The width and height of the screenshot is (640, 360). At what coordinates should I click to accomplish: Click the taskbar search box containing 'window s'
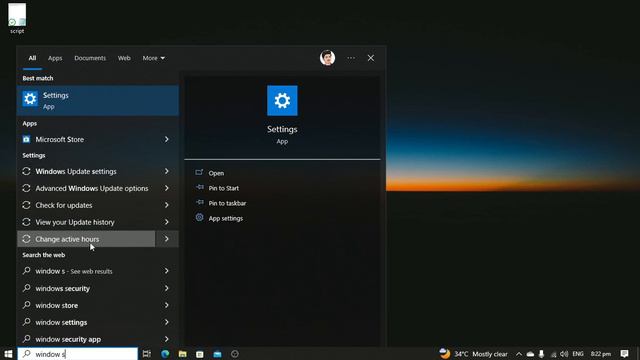point(78,354)
